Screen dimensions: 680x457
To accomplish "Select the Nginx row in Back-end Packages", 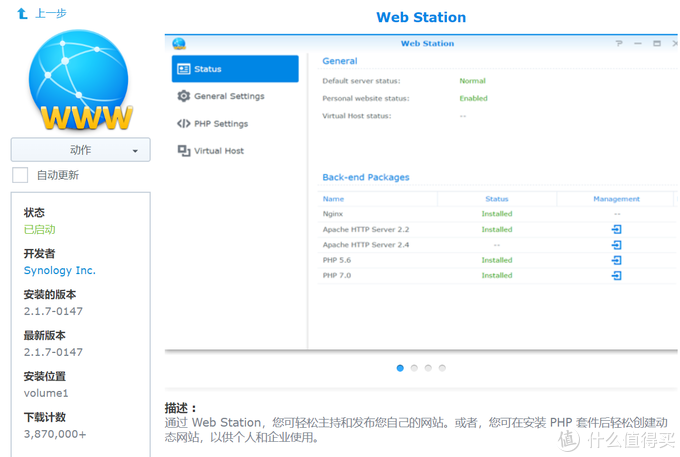I will point(497,214).
